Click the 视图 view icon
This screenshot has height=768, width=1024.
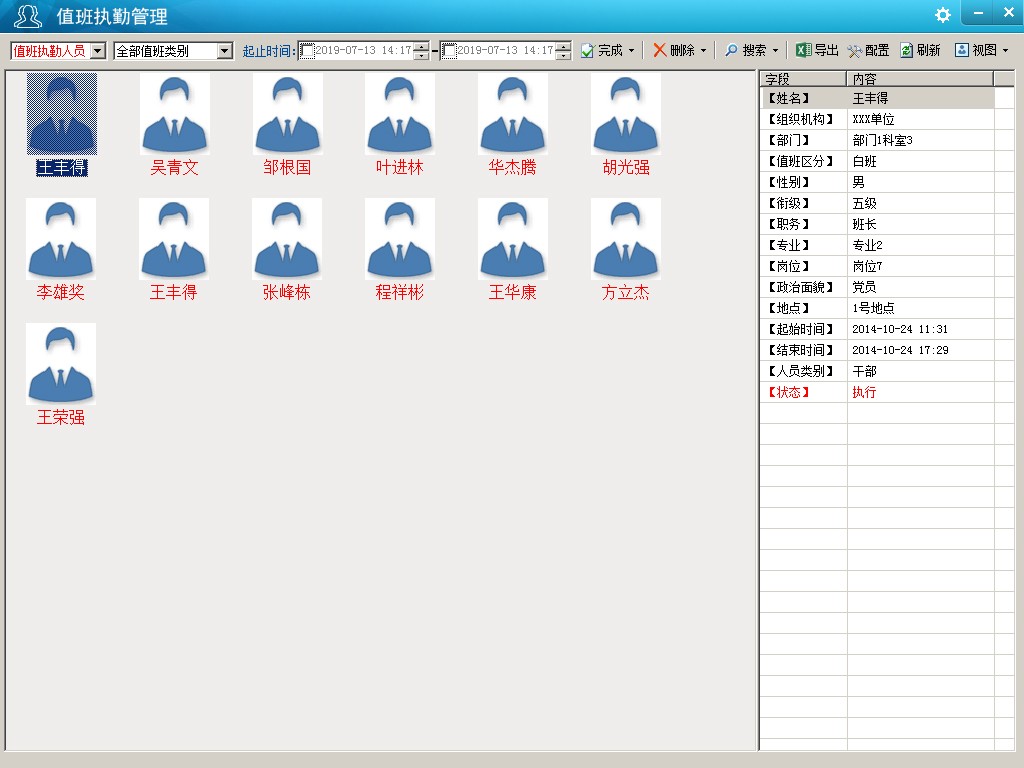point(961,50)
